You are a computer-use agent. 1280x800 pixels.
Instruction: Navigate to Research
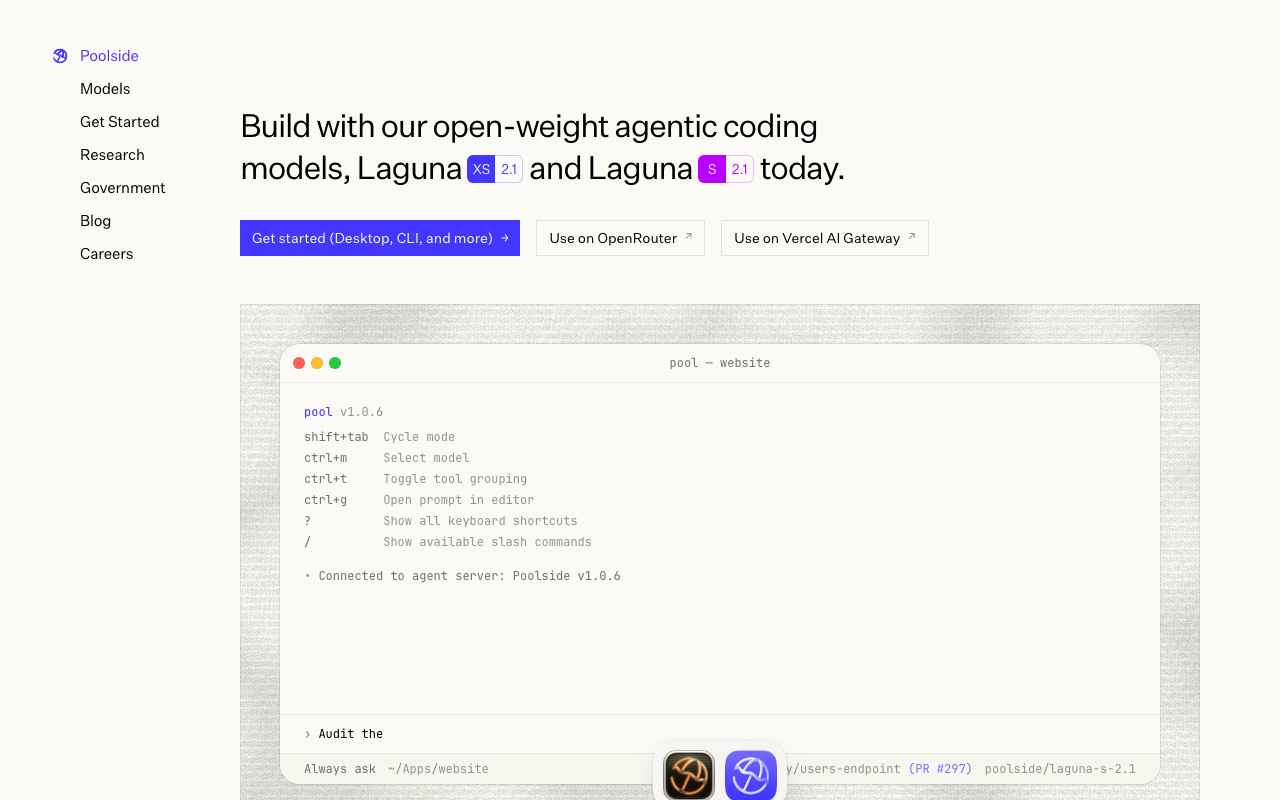[x=112, y=155]
